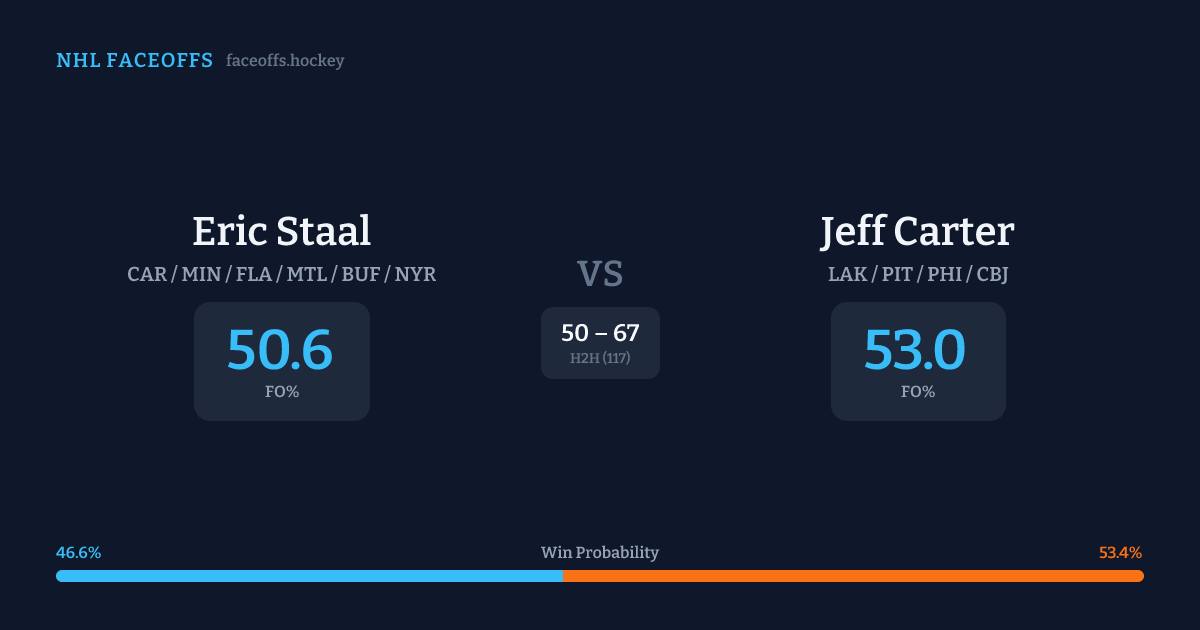Click the 53.4% win probability label

[x=1120, y=553]
